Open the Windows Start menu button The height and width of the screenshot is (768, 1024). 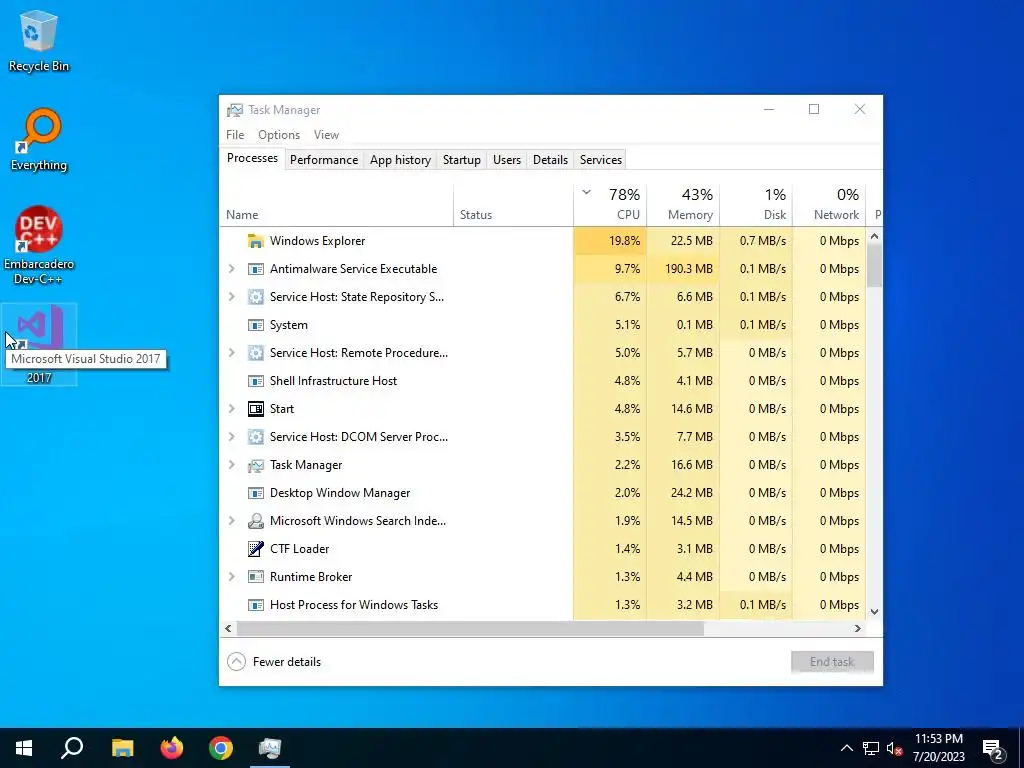click(x=24, y=748)
